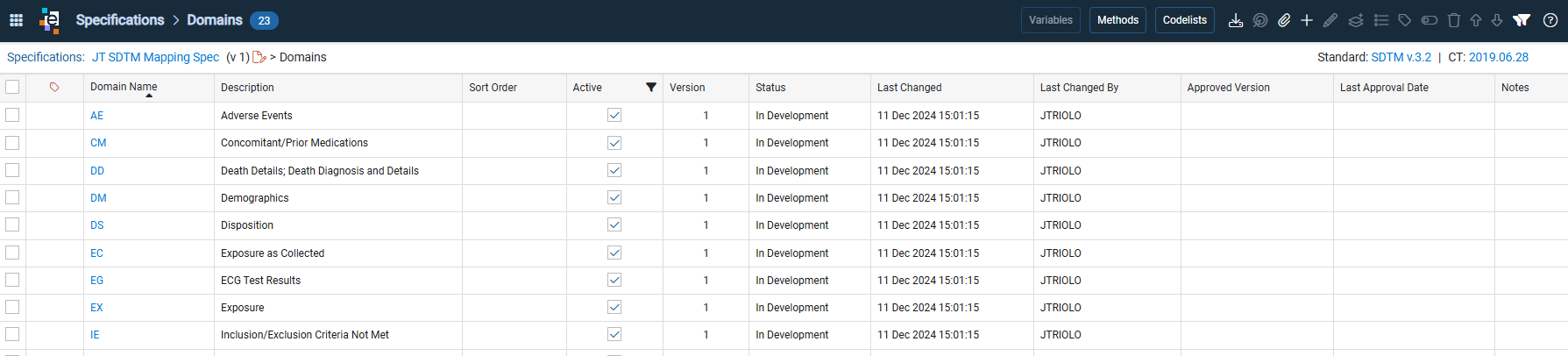
Task: Click the toggle switch icon in toolbar
Action: click(x=1430, y=20)
